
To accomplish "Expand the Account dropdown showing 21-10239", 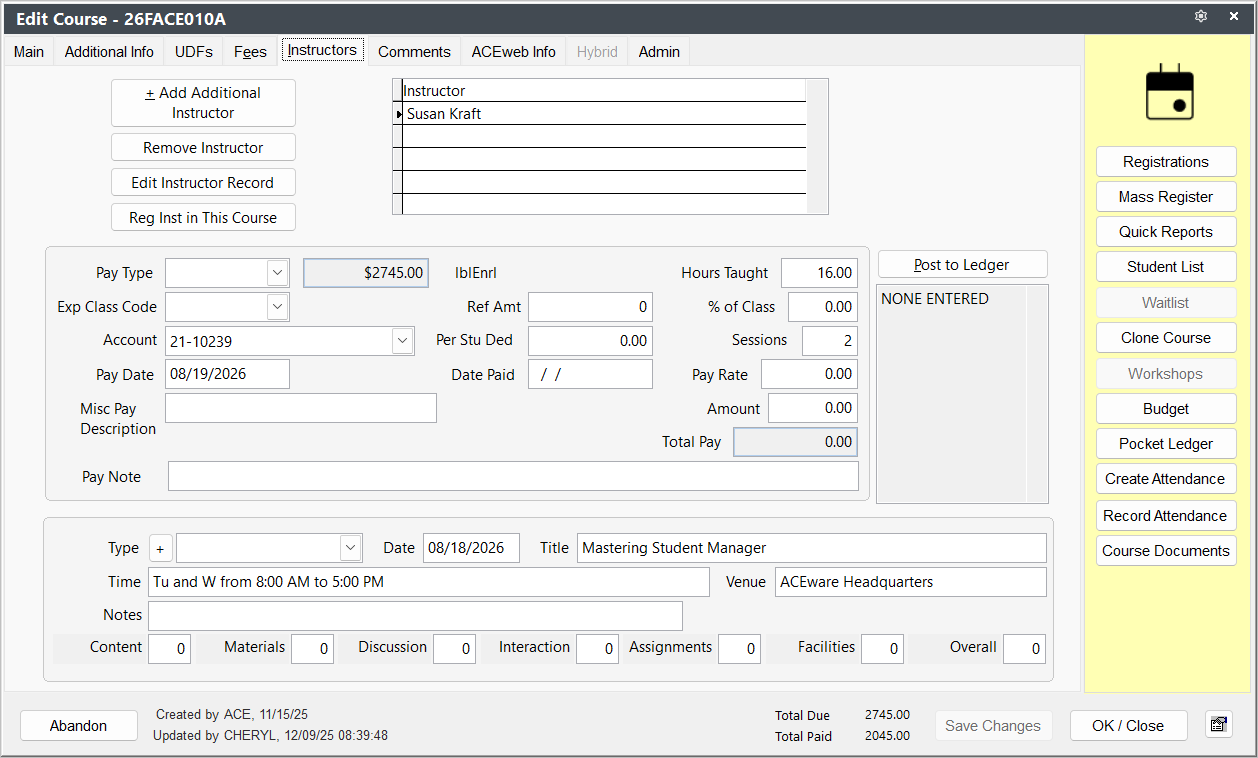I will 402,341.
